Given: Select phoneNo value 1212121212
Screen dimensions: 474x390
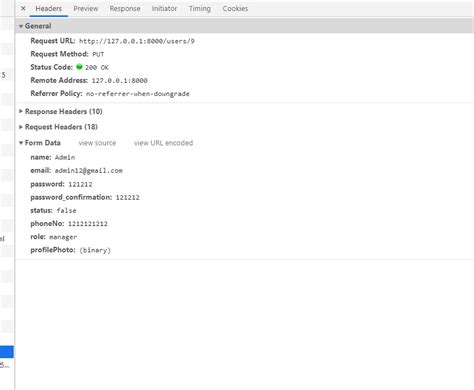Looking at the screenshot, I should pyautogui.click(x=88, y=224).
